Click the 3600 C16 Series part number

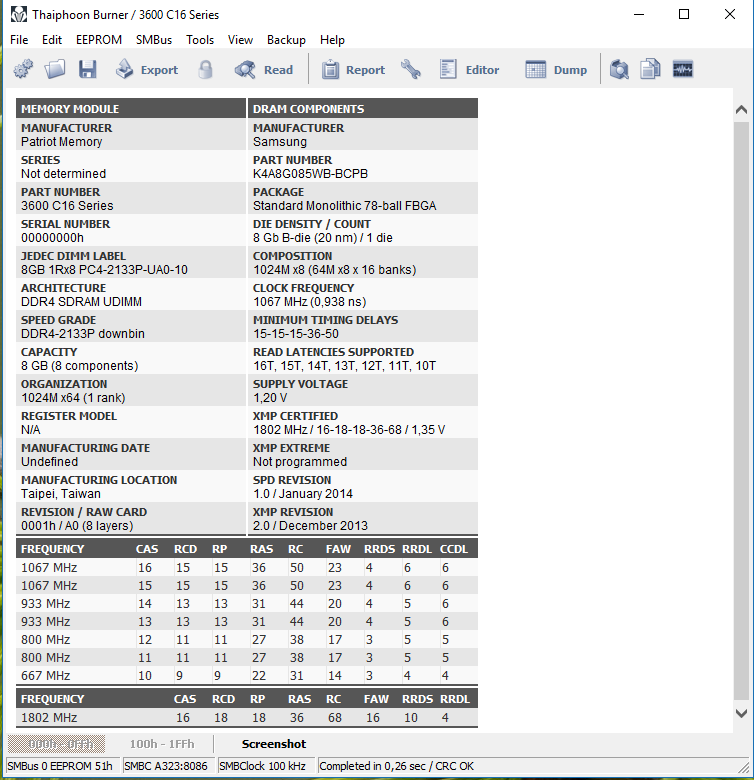[x=67, y=205]
